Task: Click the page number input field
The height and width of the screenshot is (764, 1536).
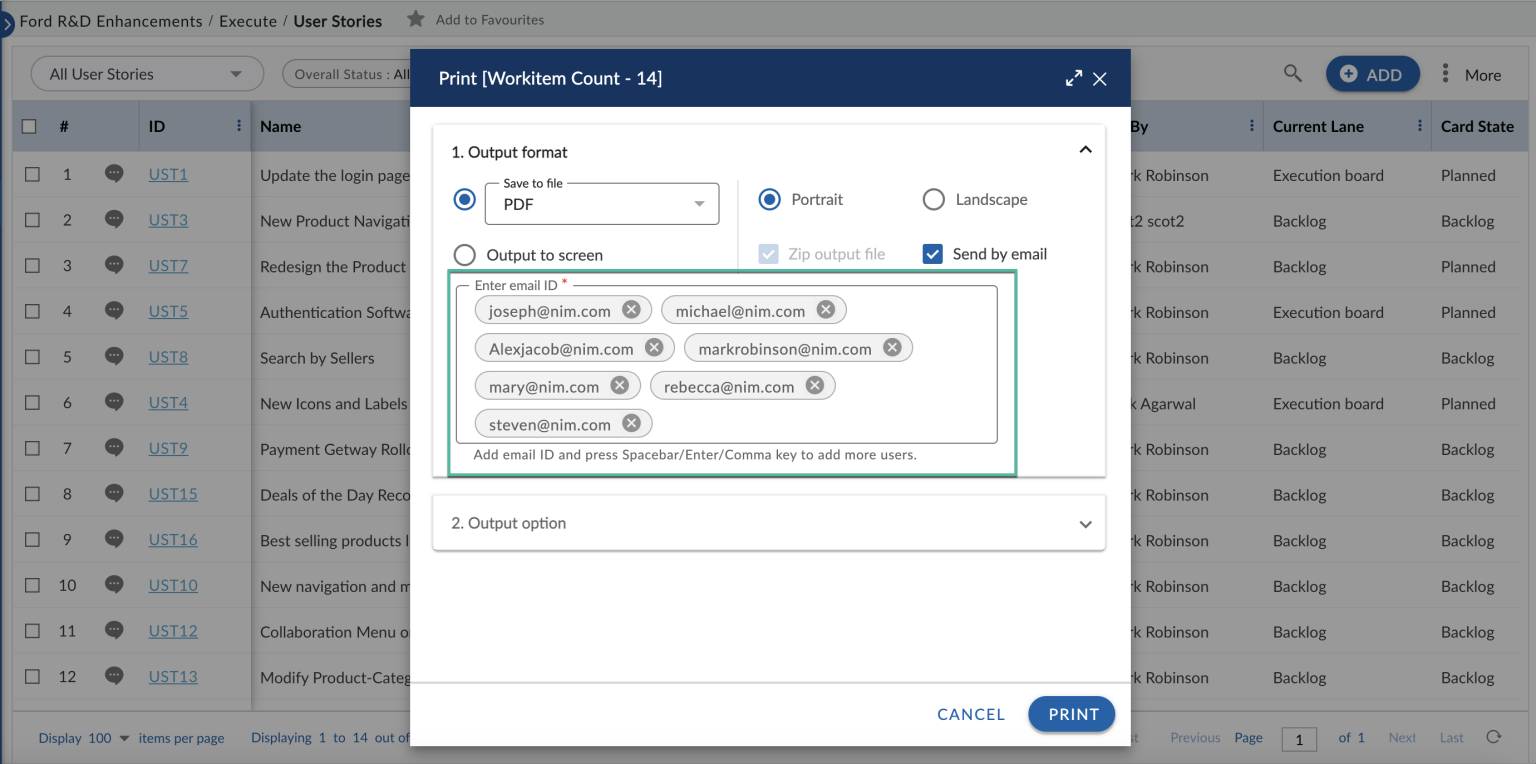Action: click(x=1299, y=739)
